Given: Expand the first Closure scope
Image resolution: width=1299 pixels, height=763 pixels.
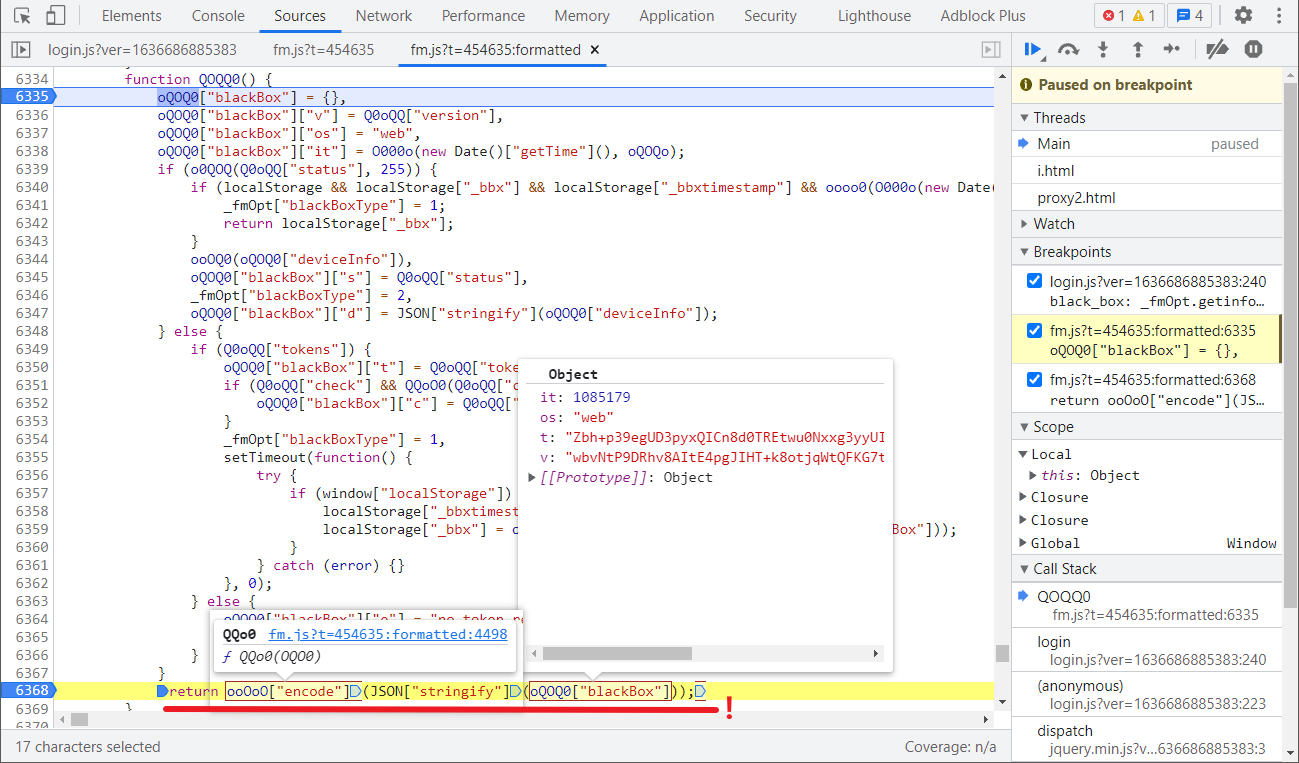Looking at the screenshot, I should coord(1023,498).
